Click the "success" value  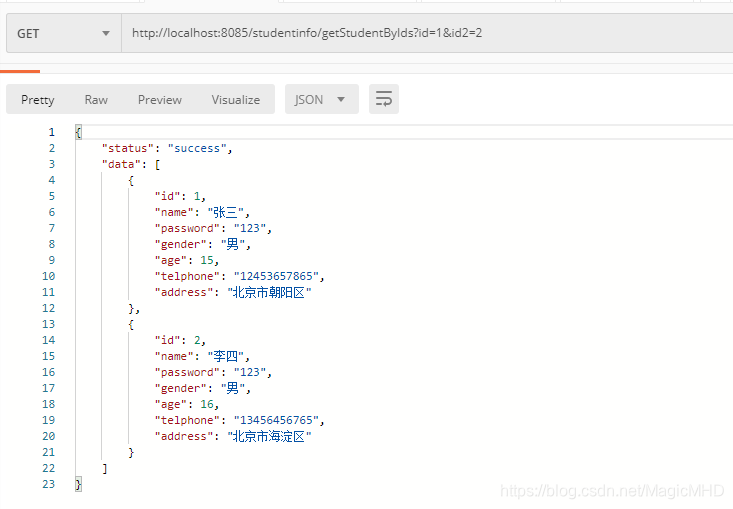pyautogui.click(x=197, y=148)
